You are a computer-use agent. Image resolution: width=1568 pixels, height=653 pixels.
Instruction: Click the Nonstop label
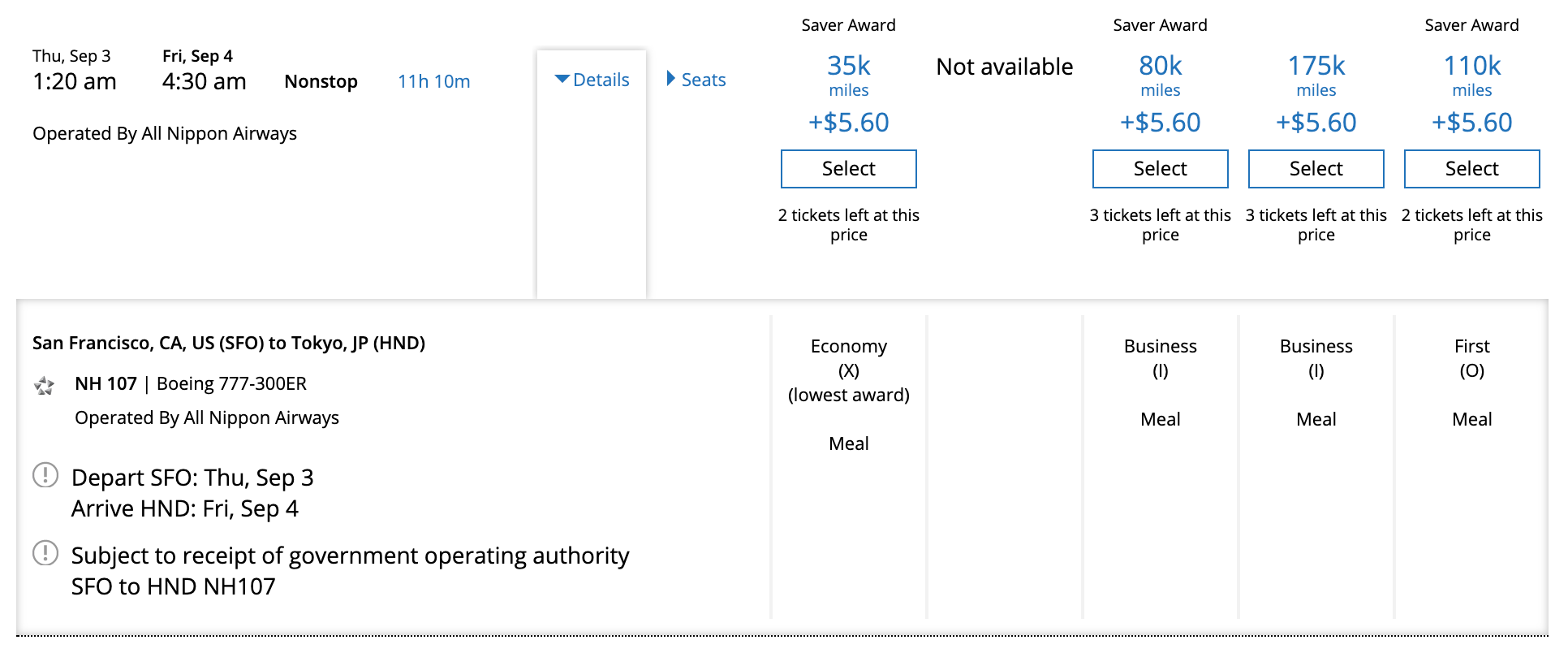[321, 81]
